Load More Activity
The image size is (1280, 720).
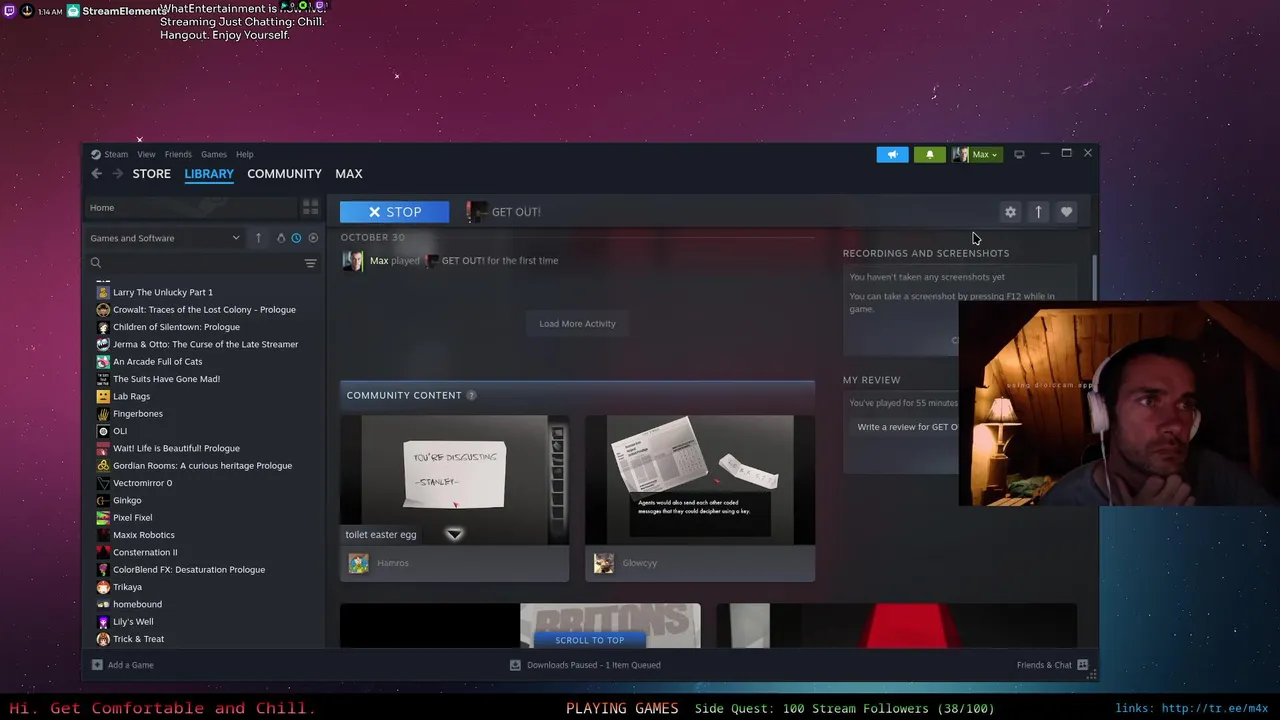[x=577, y=323]
